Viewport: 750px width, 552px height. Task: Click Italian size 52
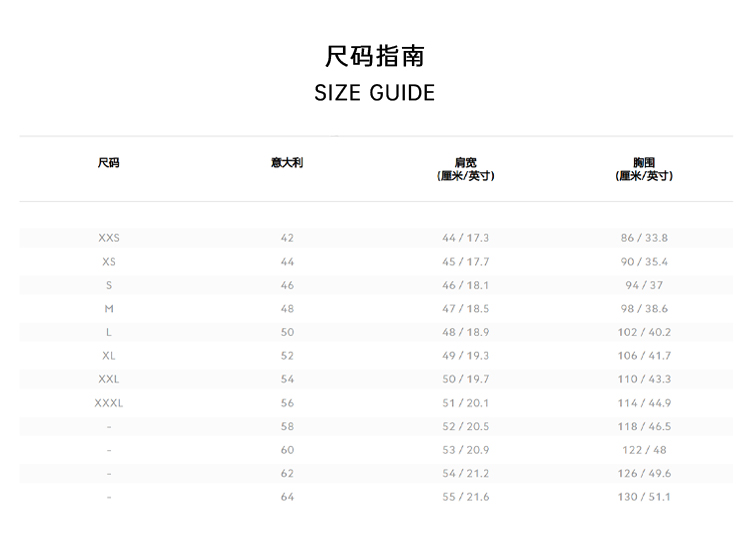[287, 355]
